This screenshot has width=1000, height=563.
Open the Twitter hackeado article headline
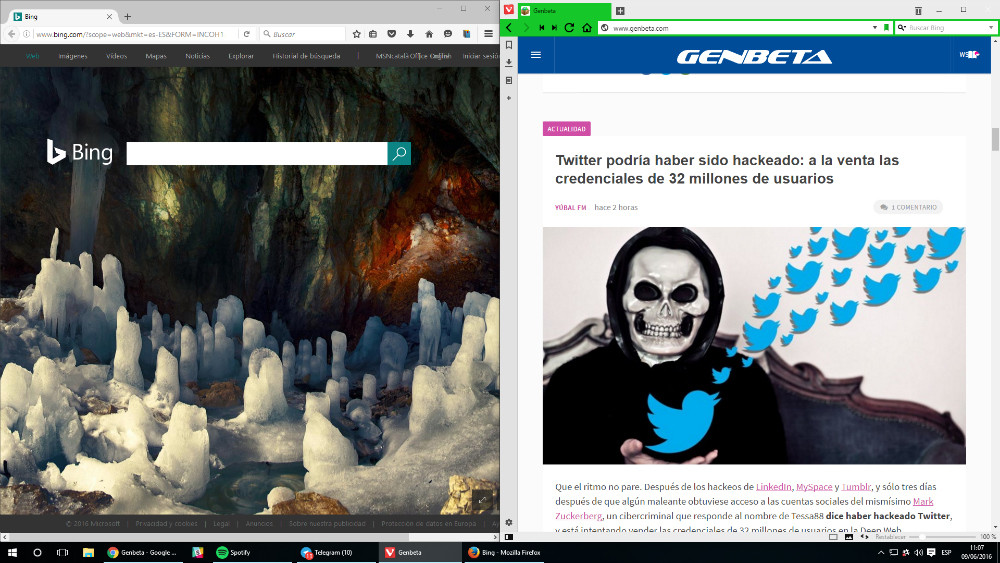pyautogui.click(x=726, y=170)
